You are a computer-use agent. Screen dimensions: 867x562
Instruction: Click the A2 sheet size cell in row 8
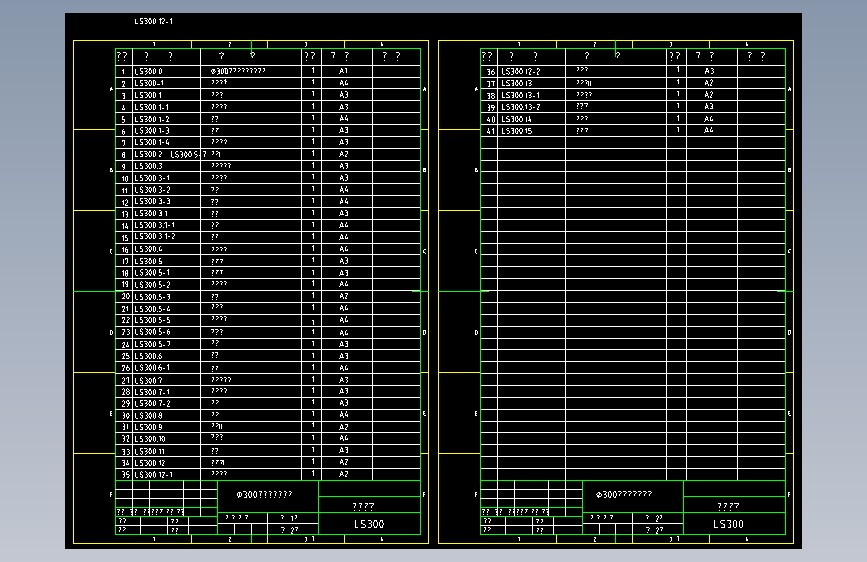[x=343, y=154]
